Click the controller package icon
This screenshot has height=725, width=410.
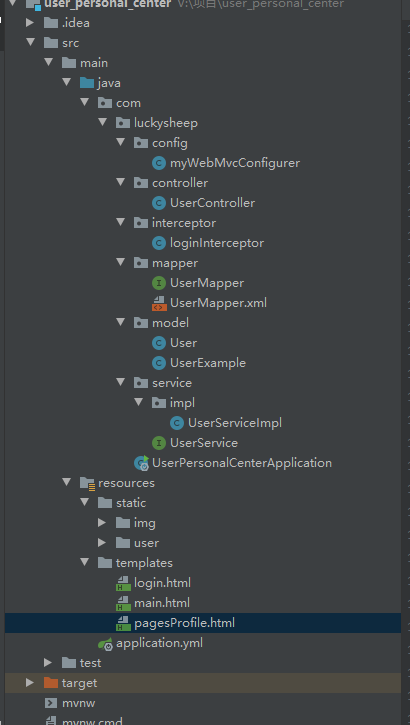point(141,183)
